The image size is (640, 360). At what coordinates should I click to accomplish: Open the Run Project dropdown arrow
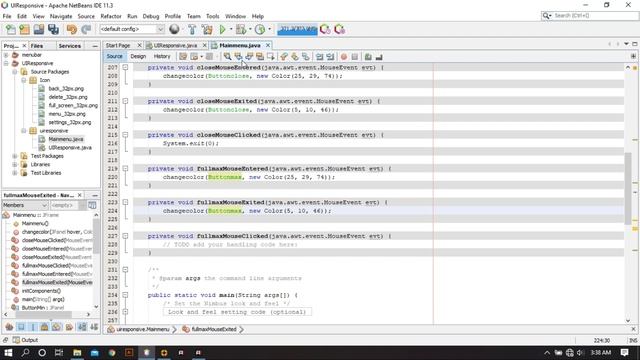(231, 29)
